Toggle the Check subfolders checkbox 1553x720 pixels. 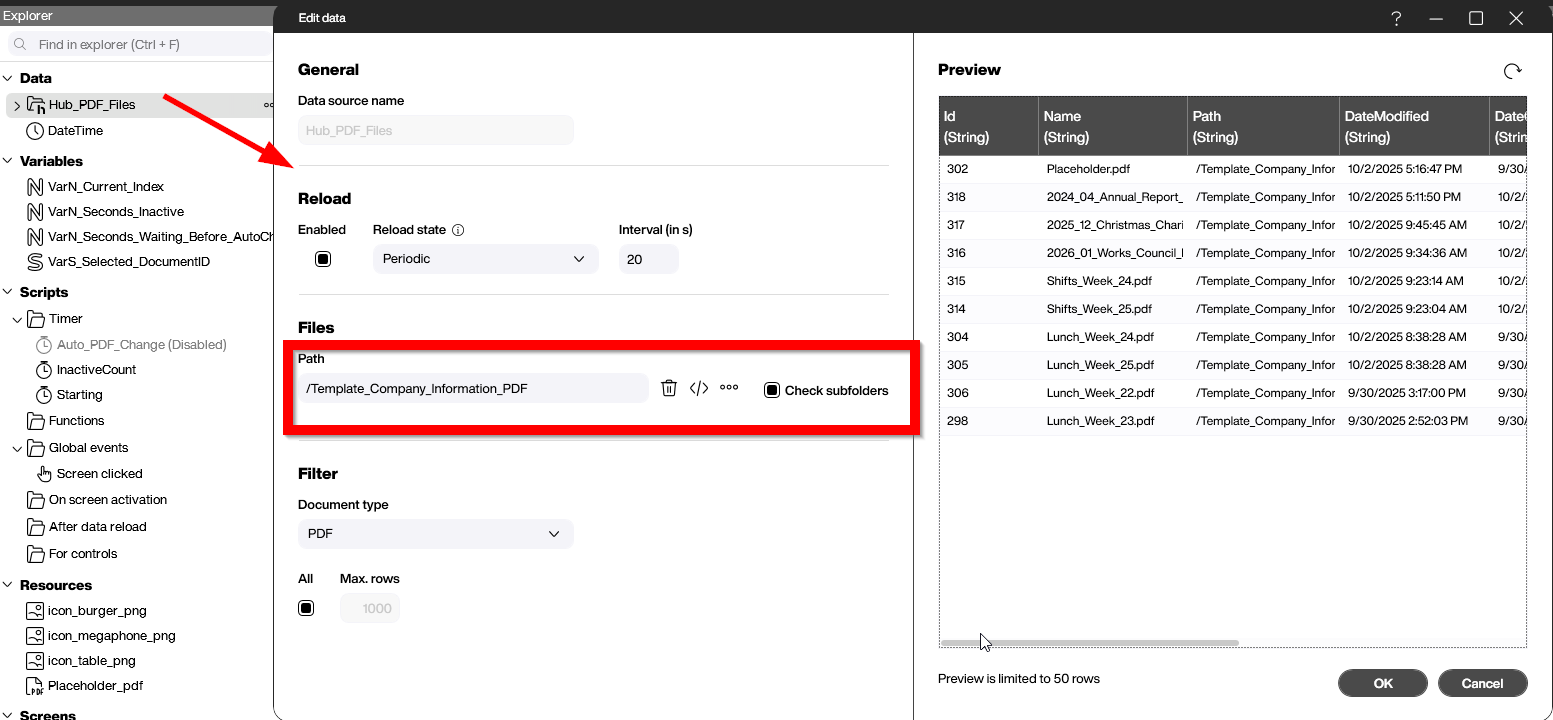coord(772,390)
